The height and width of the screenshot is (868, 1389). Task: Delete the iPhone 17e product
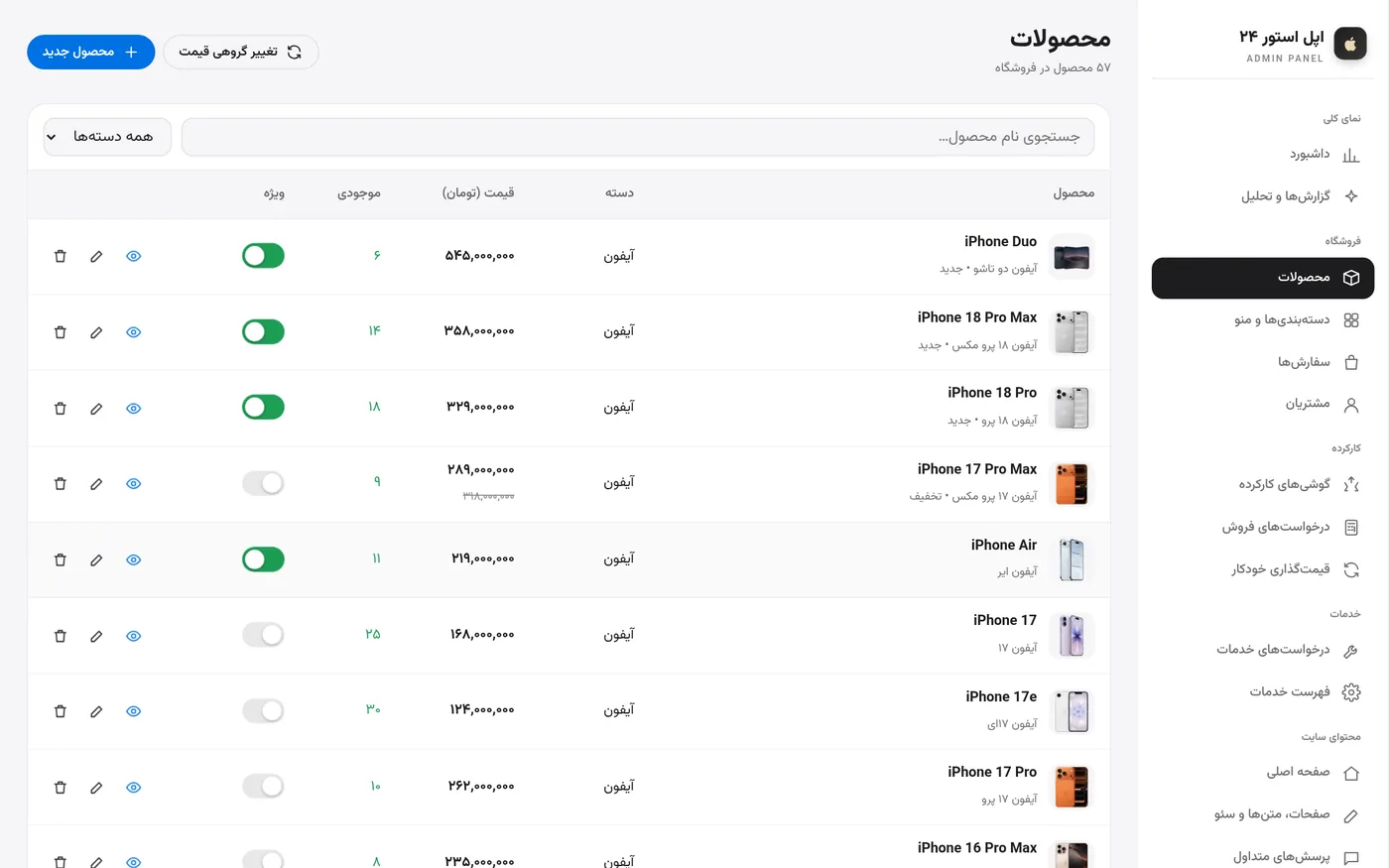60,711
